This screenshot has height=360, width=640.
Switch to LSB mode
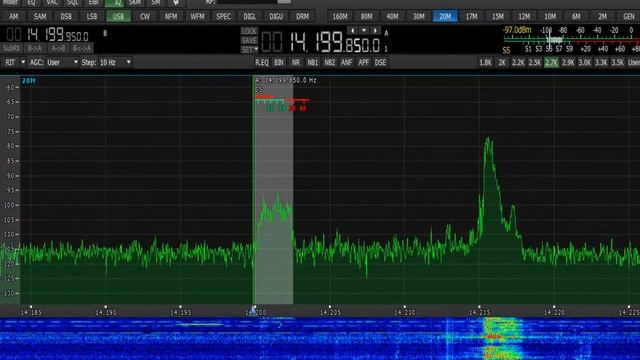point(92,17)
